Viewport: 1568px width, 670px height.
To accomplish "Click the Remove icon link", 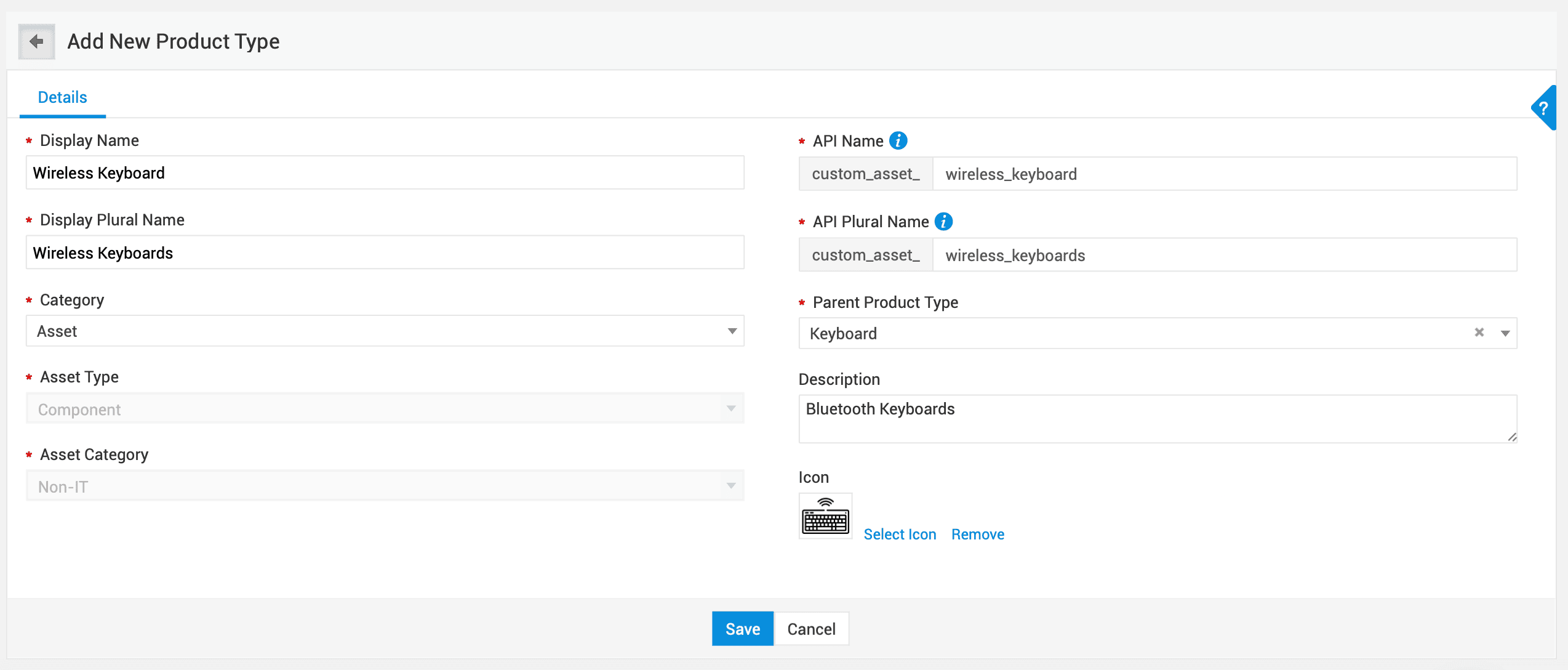I will pyautogui.click(x=977, y=534).
